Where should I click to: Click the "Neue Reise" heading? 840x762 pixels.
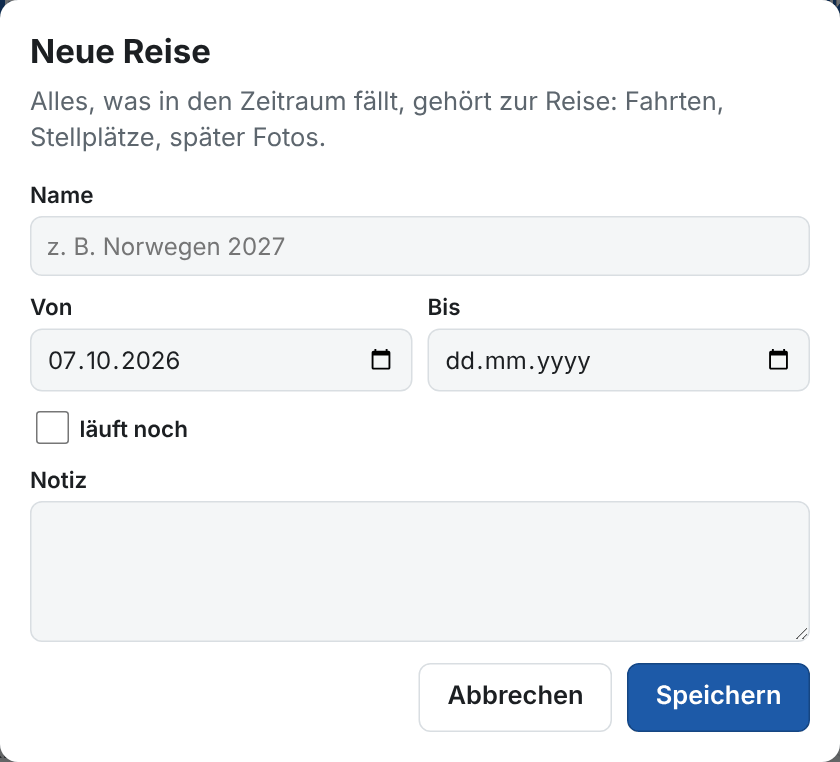point(120,51)
